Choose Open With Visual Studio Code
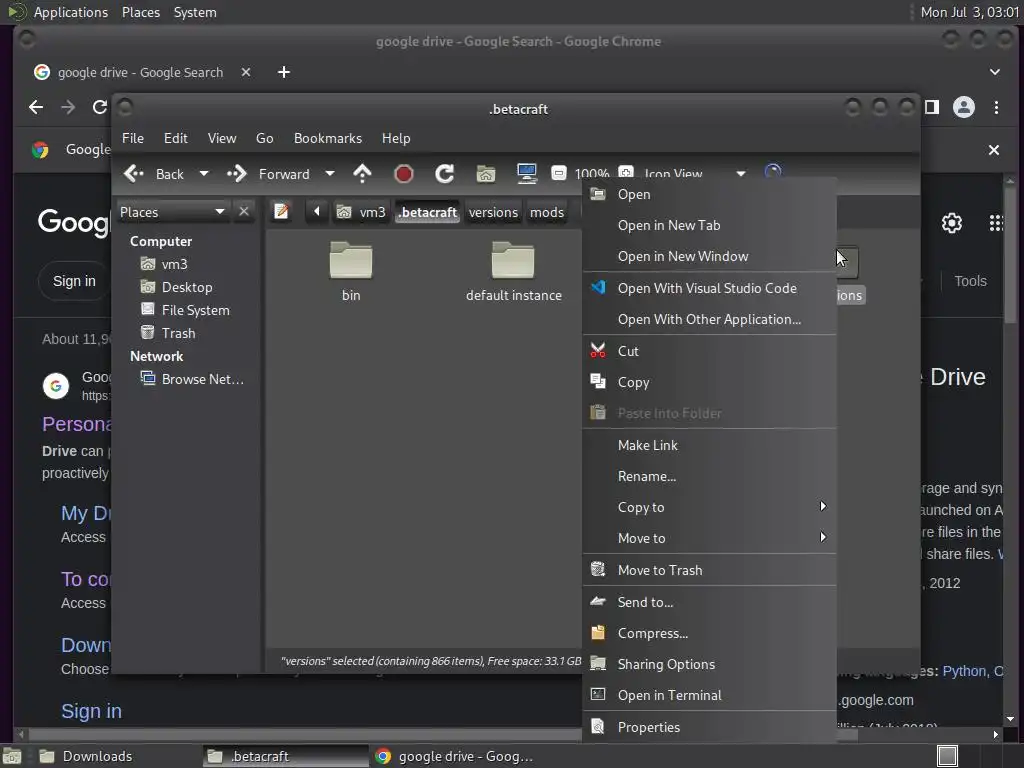Image resolution: width=1024 pixels, height=768 pixels. 709,288
